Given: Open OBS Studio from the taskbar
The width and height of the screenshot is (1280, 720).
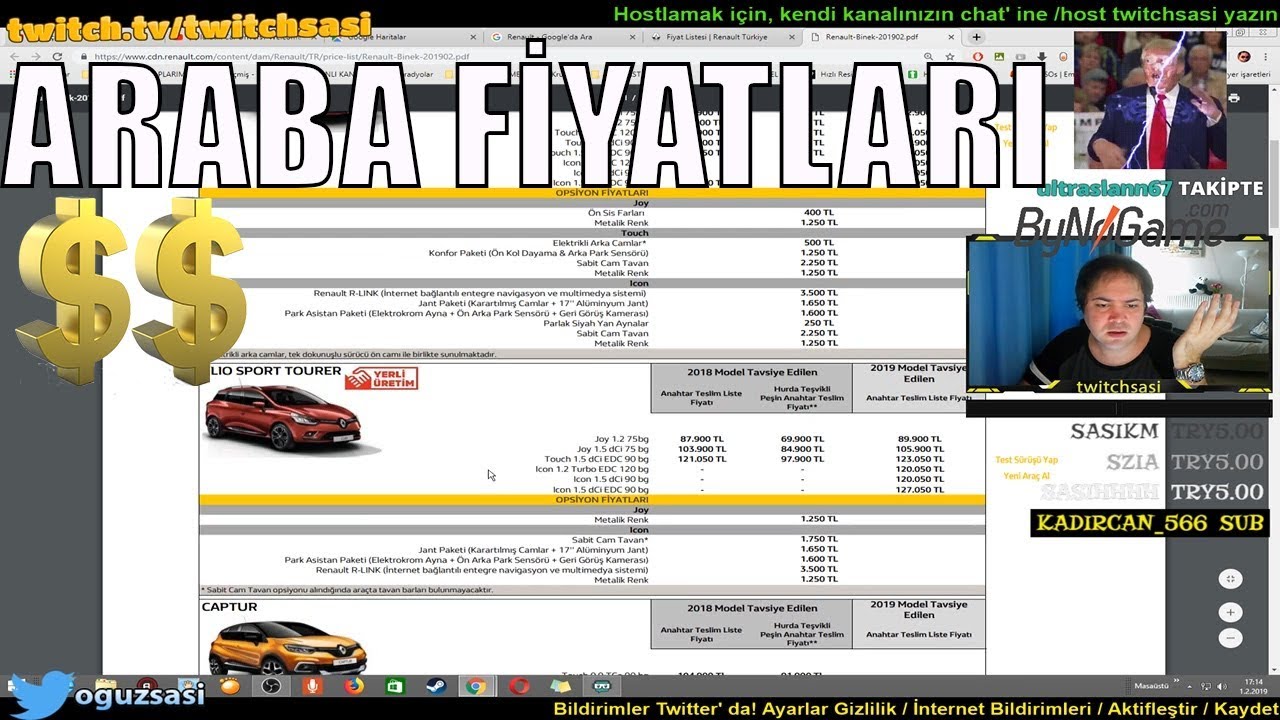Looking at the screenshot, I should (270, 686).
